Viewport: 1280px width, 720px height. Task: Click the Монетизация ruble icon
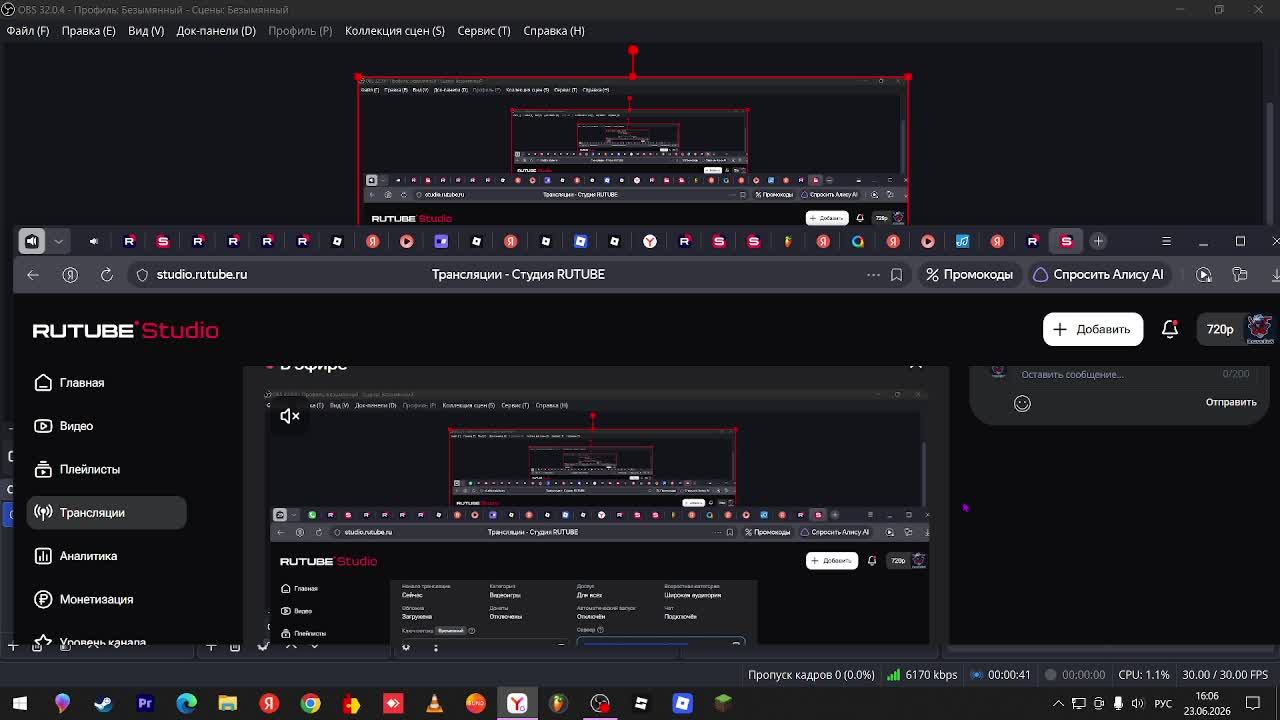pyautogui.click(x=43, y=599)
